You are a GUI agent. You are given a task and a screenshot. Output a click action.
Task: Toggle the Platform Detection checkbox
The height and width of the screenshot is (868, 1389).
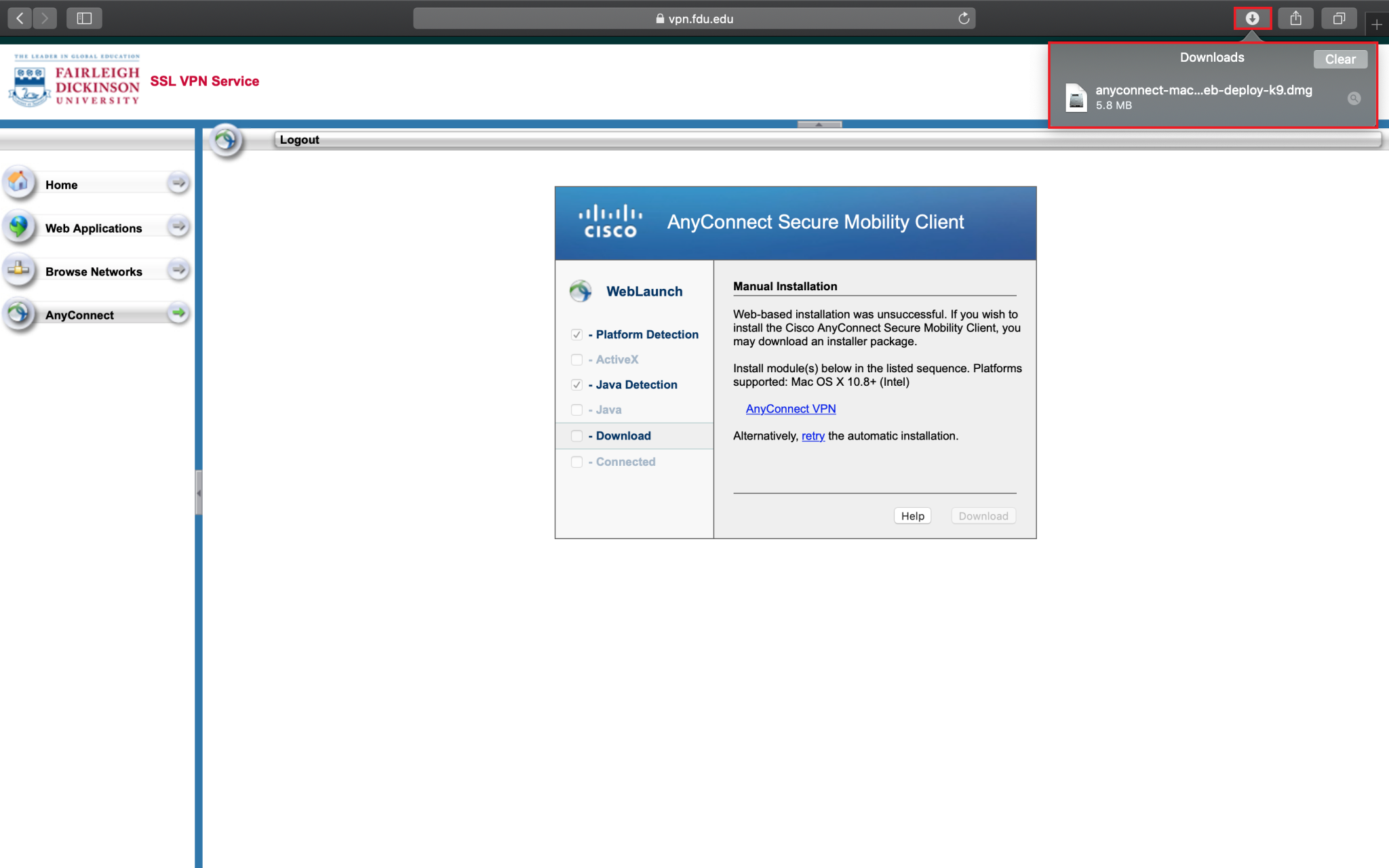click(576, 334)
